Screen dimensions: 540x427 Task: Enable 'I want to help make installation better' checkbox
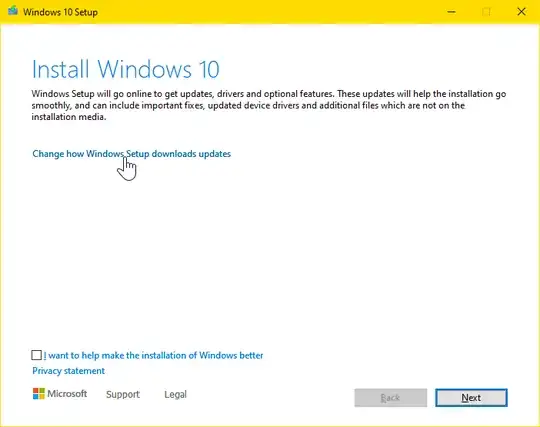[37, 355]
